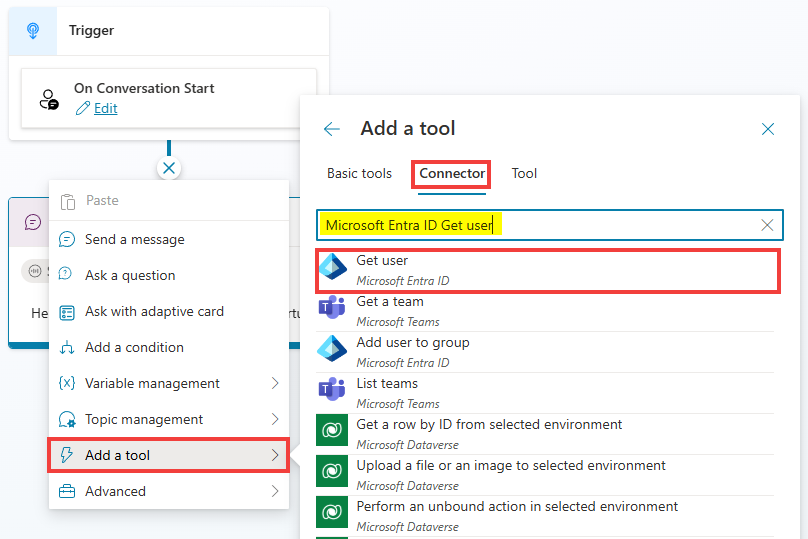Viewport: 808px width, 539px height.
Task: Click the back arrow in Add a tool
Action: (332, 129)
